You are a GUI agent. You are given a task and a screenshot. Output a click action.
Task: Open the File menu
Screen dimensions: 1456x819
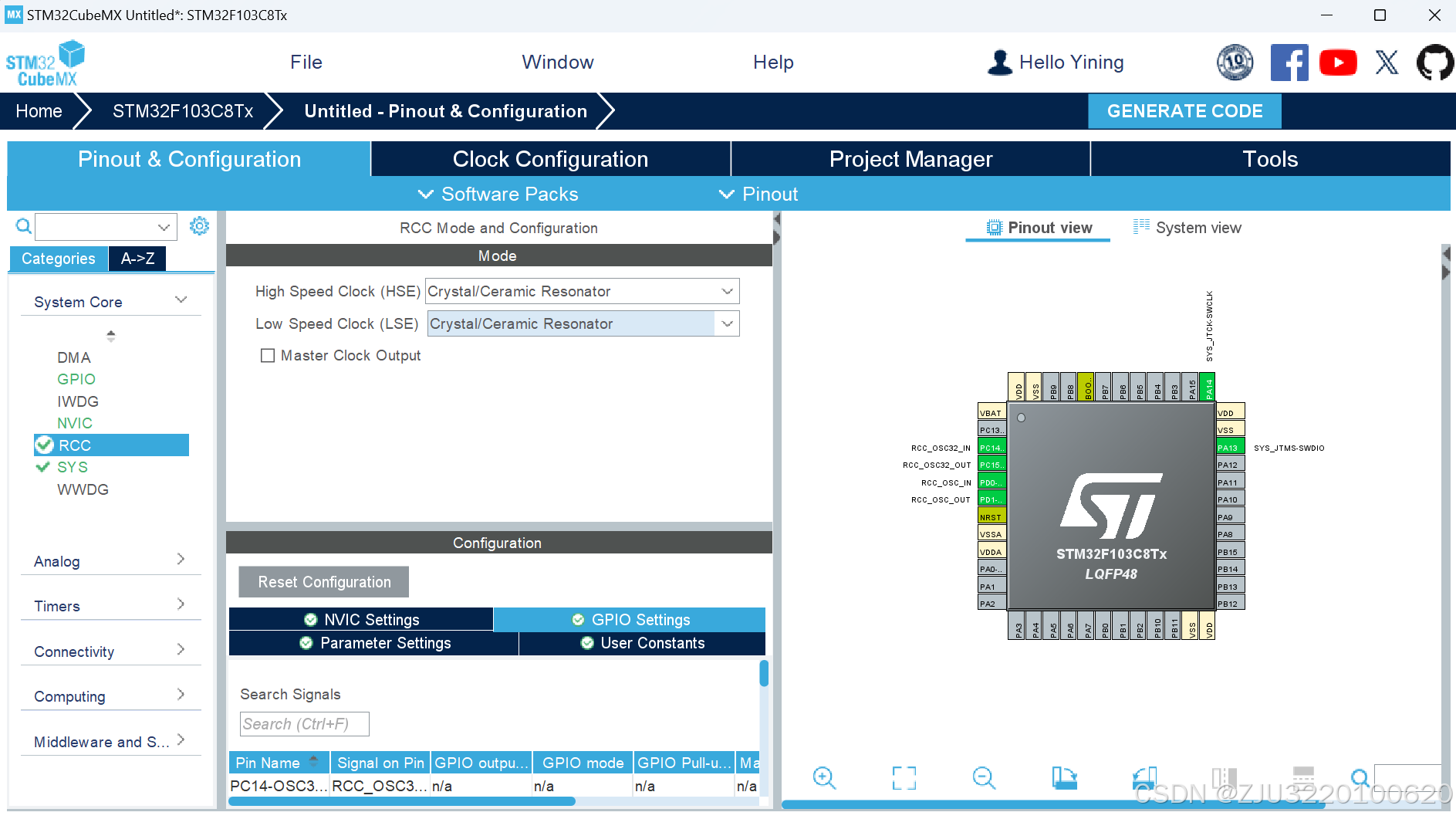click(x=306, y=63)
